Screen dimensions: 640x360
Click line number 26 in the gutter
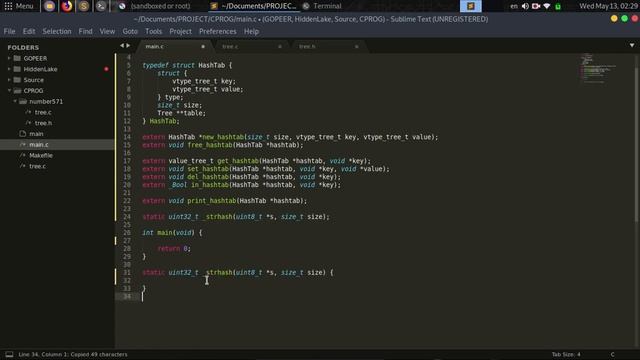[127, 233]
